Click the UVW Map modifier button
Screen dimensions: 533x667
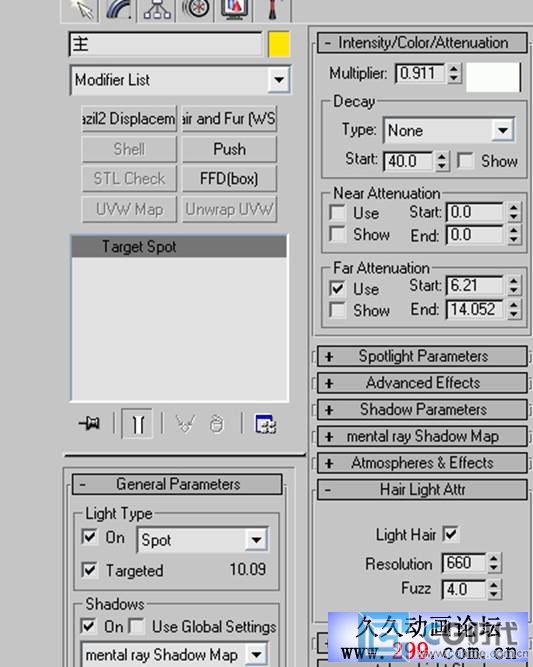(129, 209)
